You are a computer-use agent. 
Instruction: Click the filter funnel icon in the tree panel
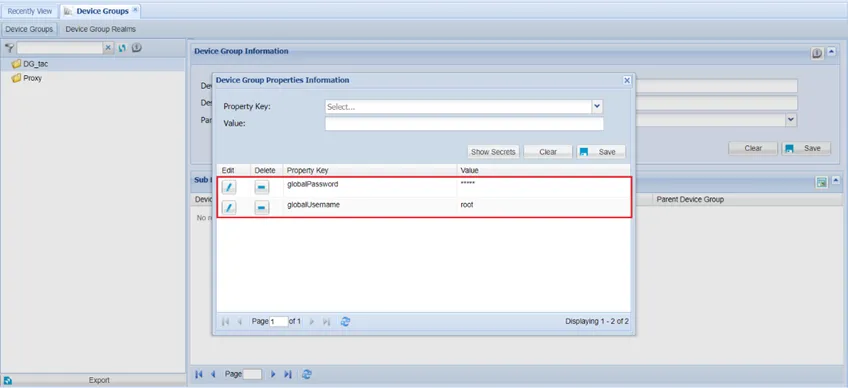click(x=9, y=48)
